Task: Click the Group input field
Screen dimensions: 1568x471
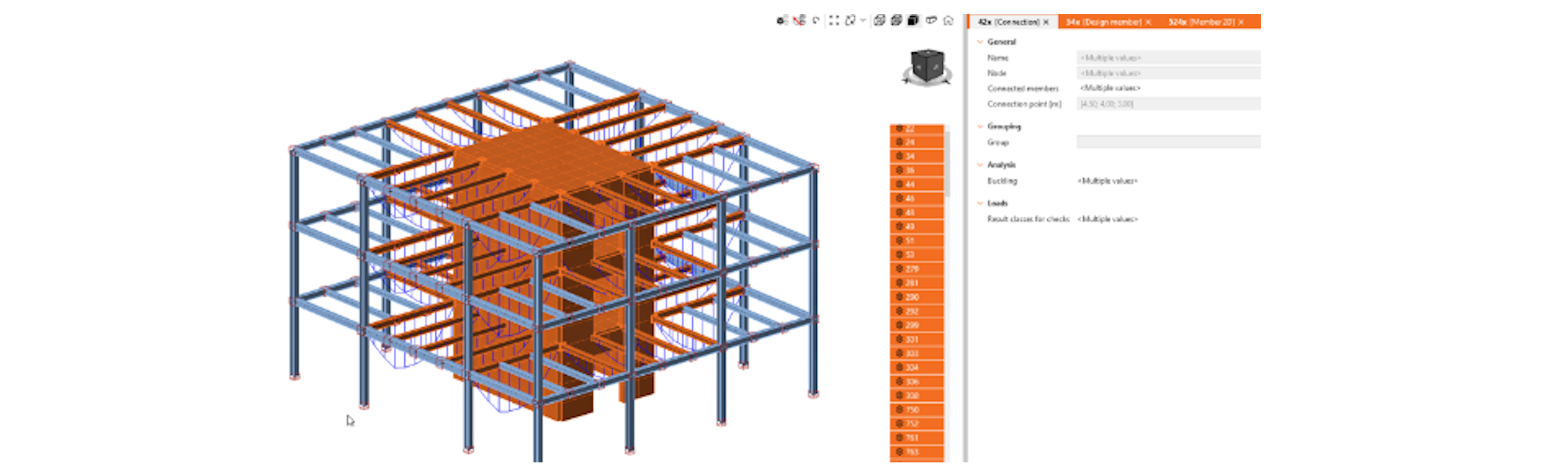Action: click(x=1168, y=142)
